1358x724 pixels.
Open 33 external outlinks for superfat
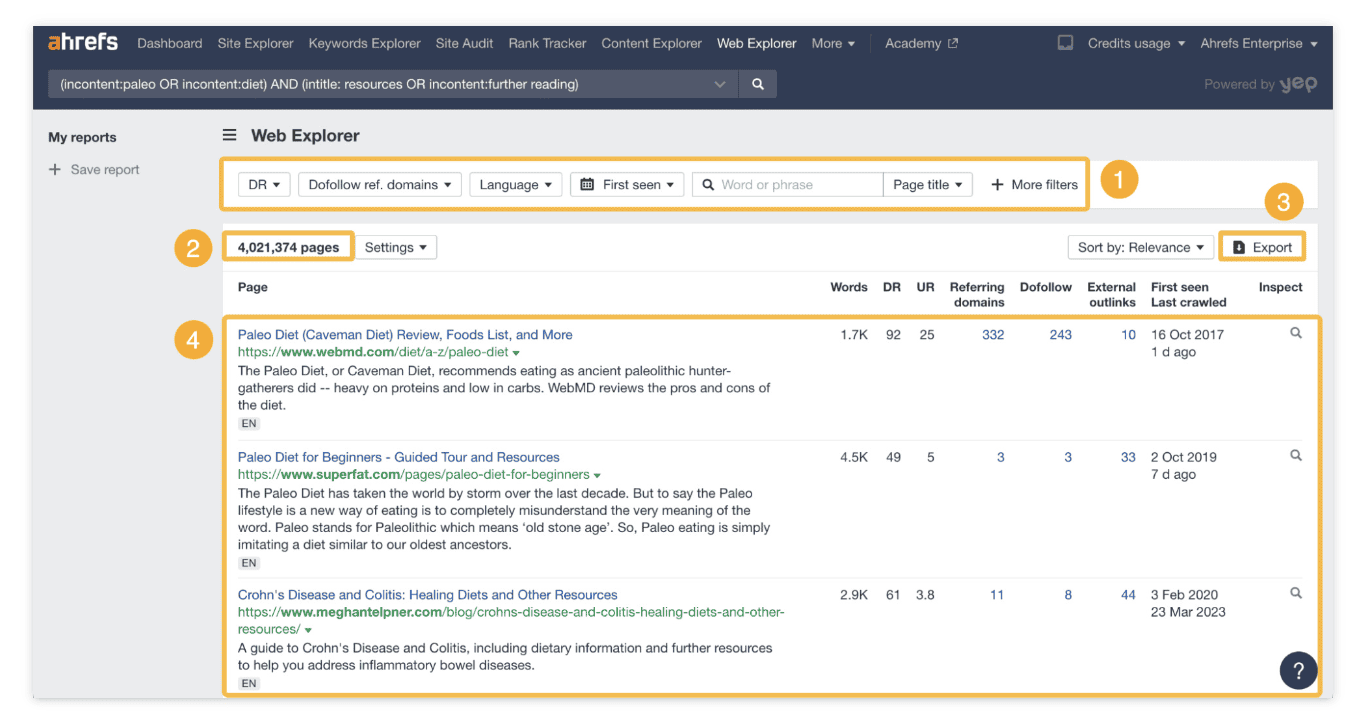point(1128,457)
